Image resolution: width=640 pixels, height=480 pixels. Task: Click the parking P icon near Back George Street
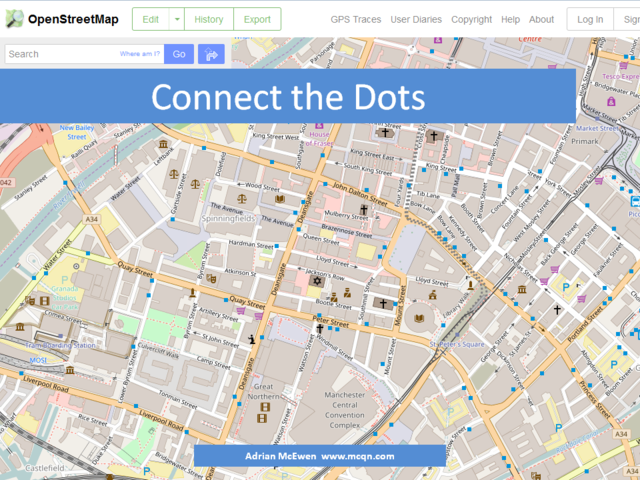tap(566, 287)
